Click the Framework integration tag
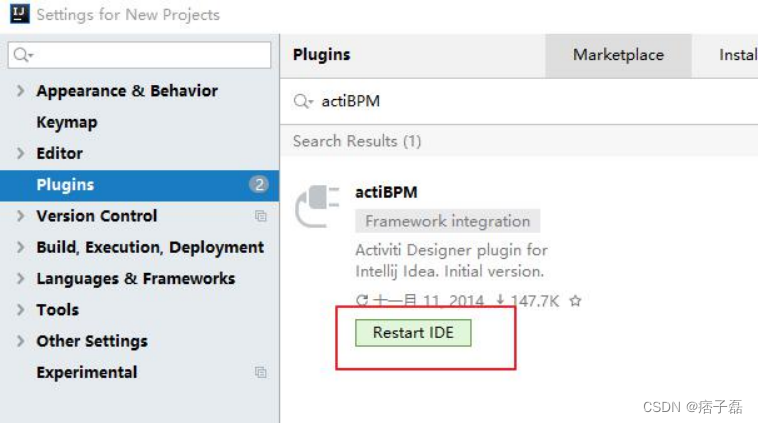 click(447, 221)
